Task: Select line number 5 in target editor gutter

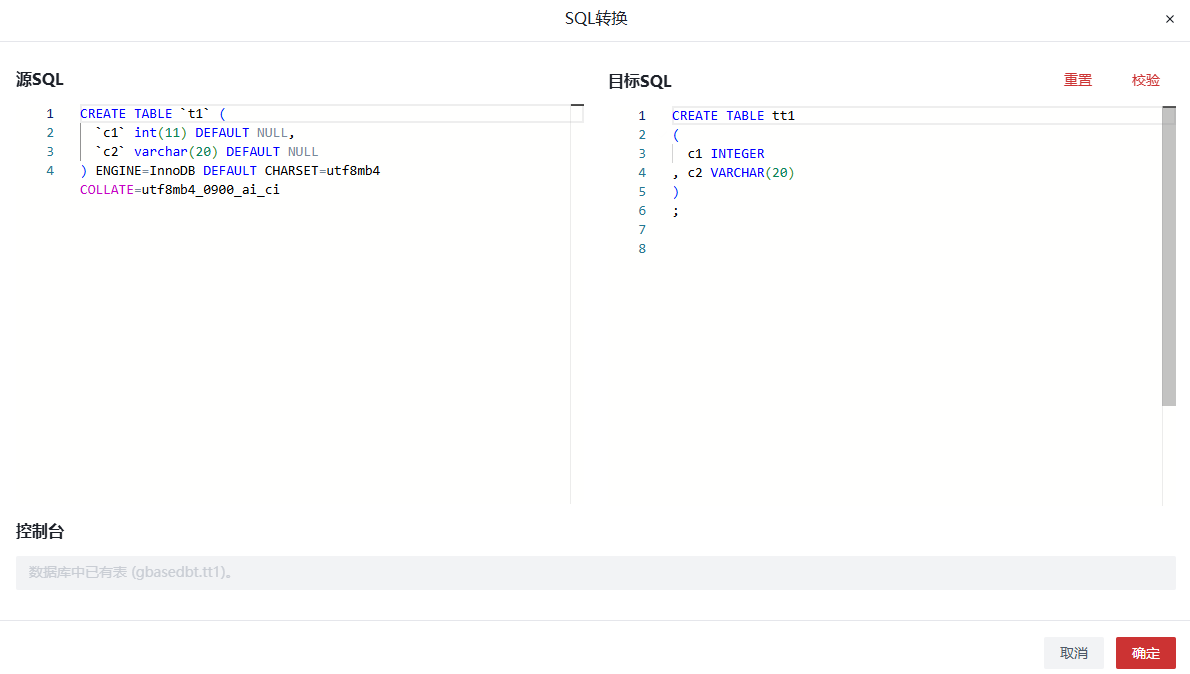Action: coord(642,192)
